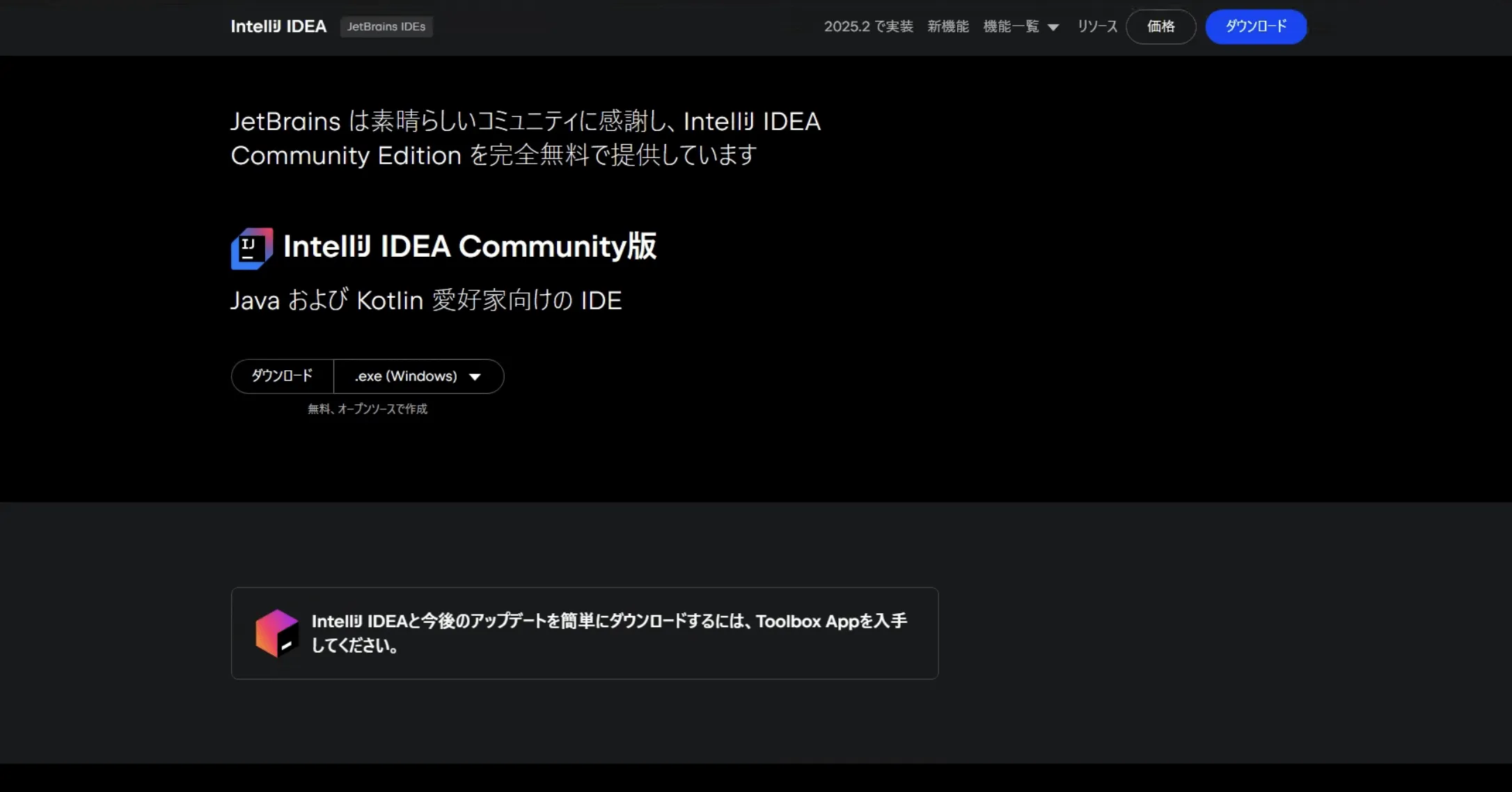Open the リソース navigation item
The height and width of the screenshot is (792, 1512).
tap(1097, 26)
